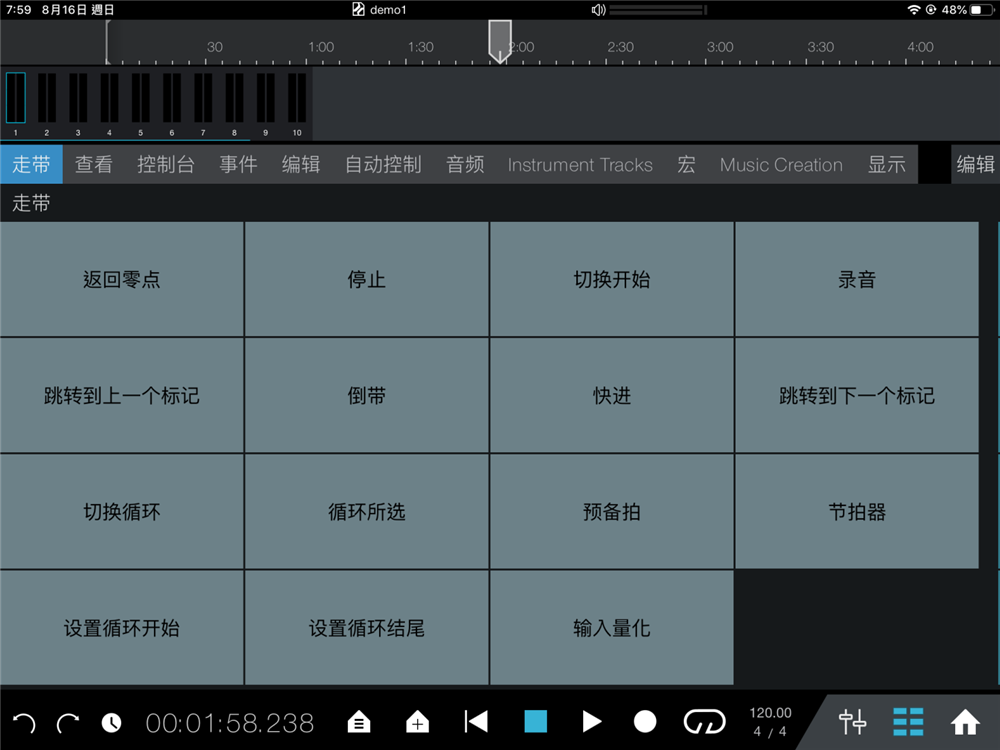Viewport: 1000px width, 750px height.
Task: Toggle 切换循环 loop command
Action: tap(121, 512)
